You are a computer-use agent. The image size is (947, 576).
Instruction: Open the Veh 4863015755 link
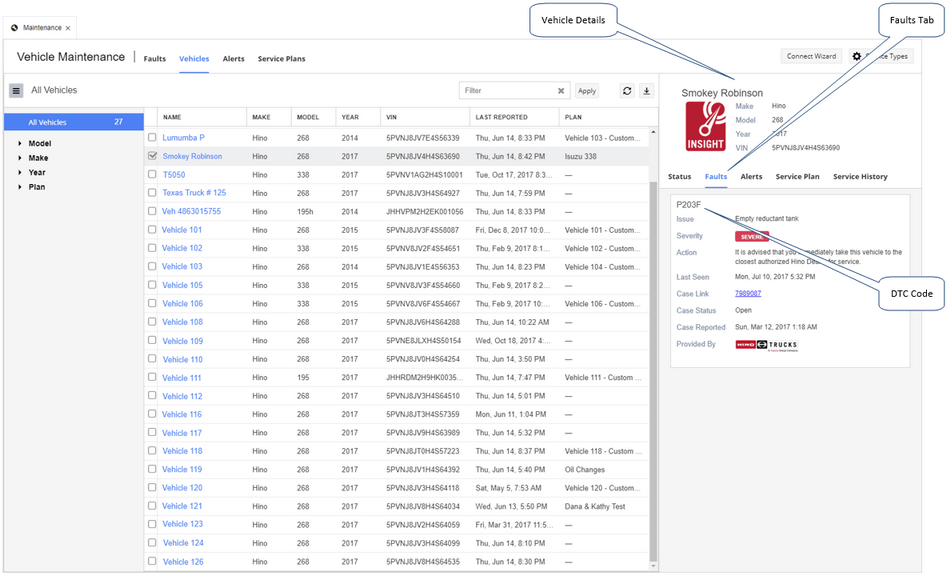[191, 211]
